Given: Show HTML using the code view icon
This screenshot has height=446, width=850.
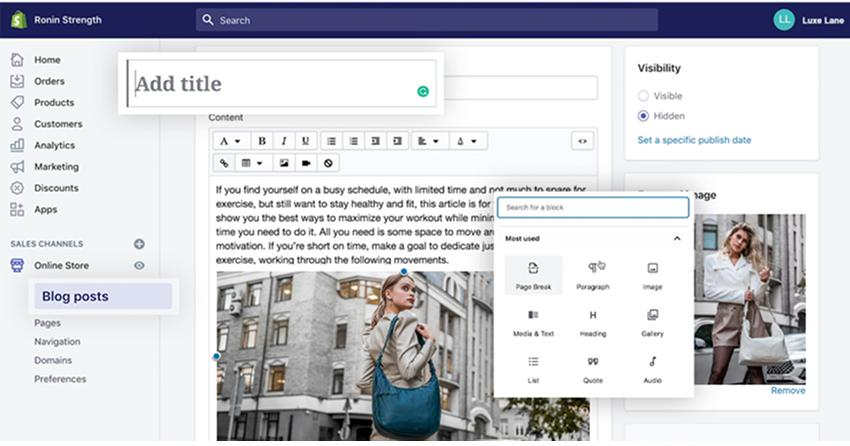Looking at the screenshot, I should click(x=582, y=141).
